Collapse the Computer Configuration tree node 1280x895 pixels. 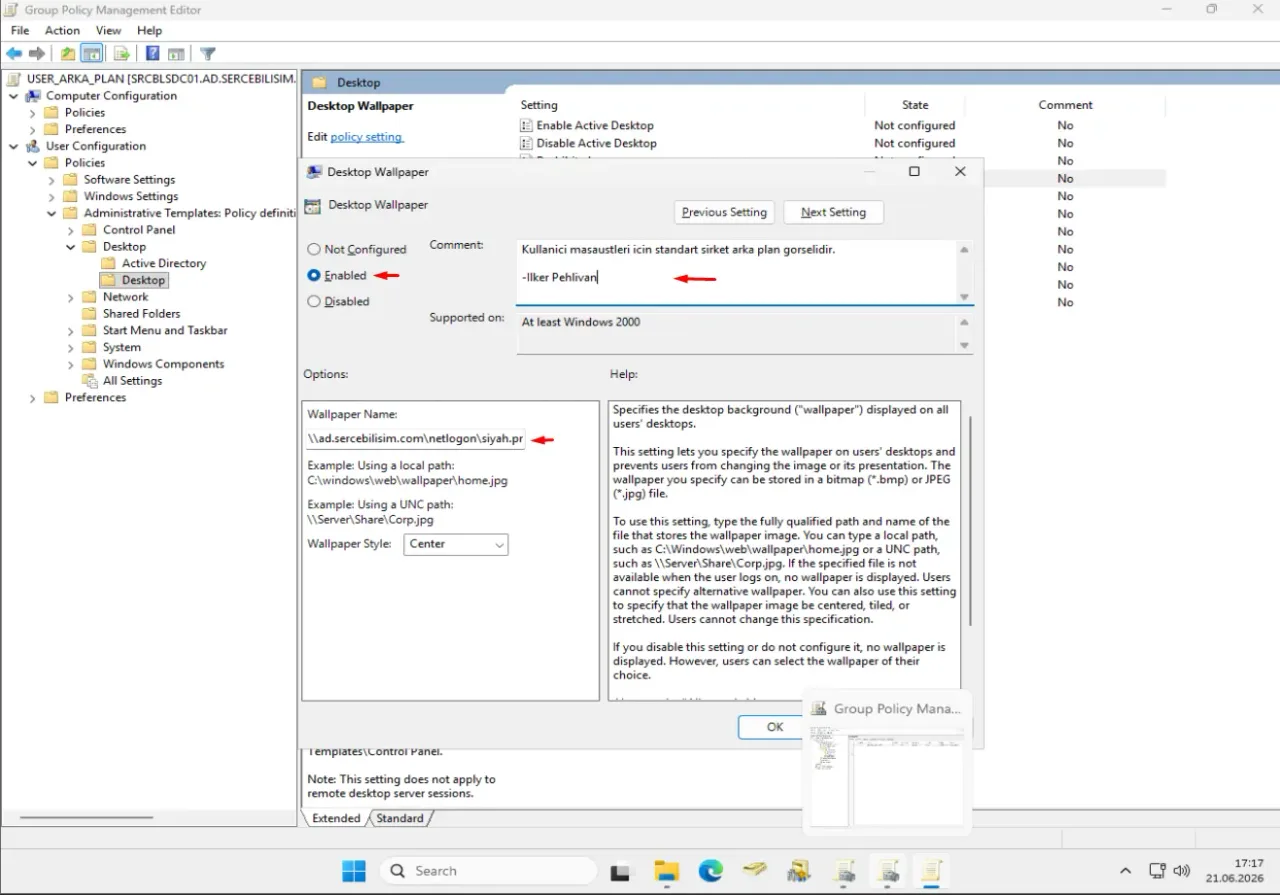pos(14,96)
